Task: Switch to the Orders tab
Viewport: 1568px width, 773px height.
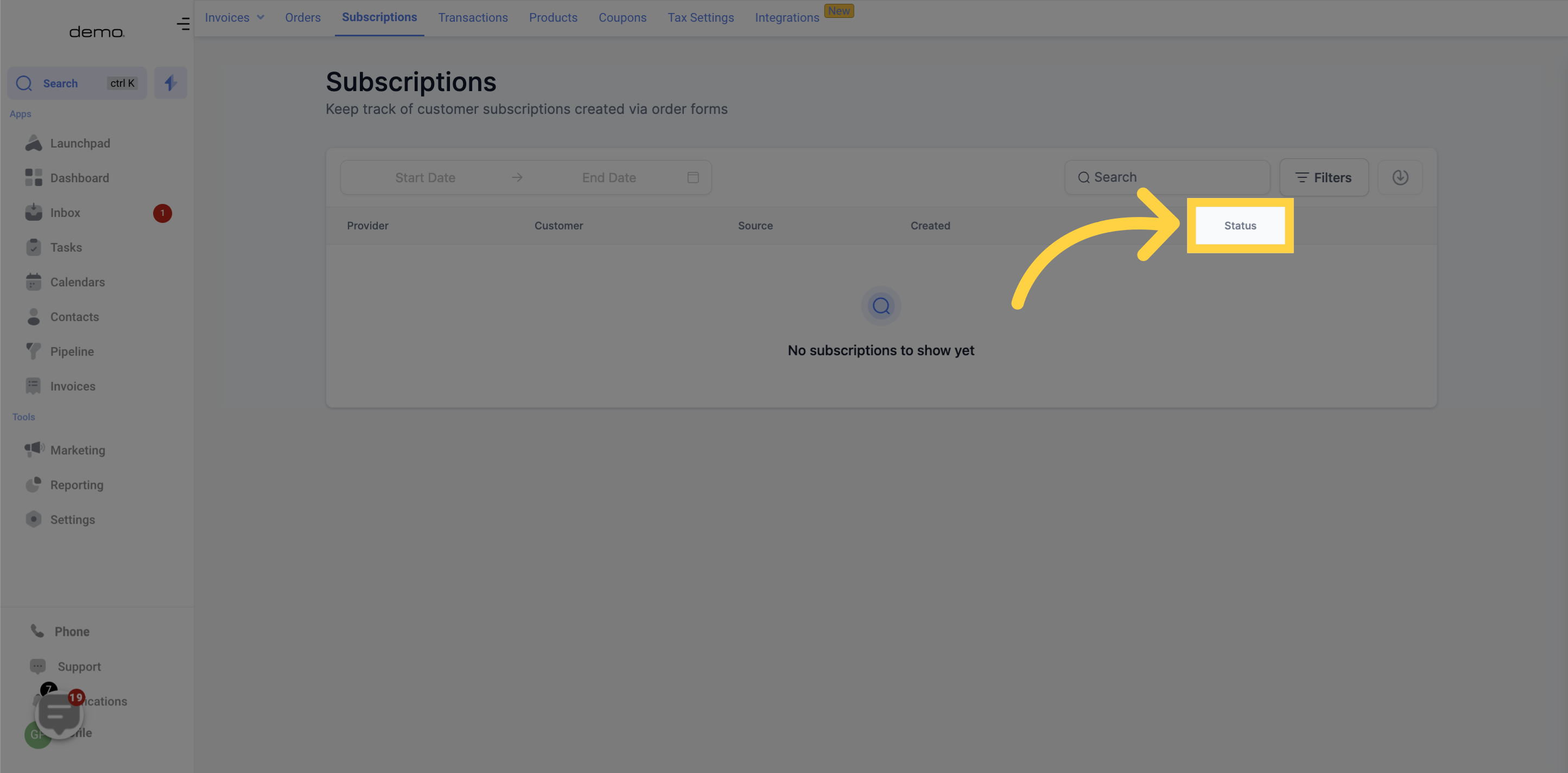Action: click(302, 18)
